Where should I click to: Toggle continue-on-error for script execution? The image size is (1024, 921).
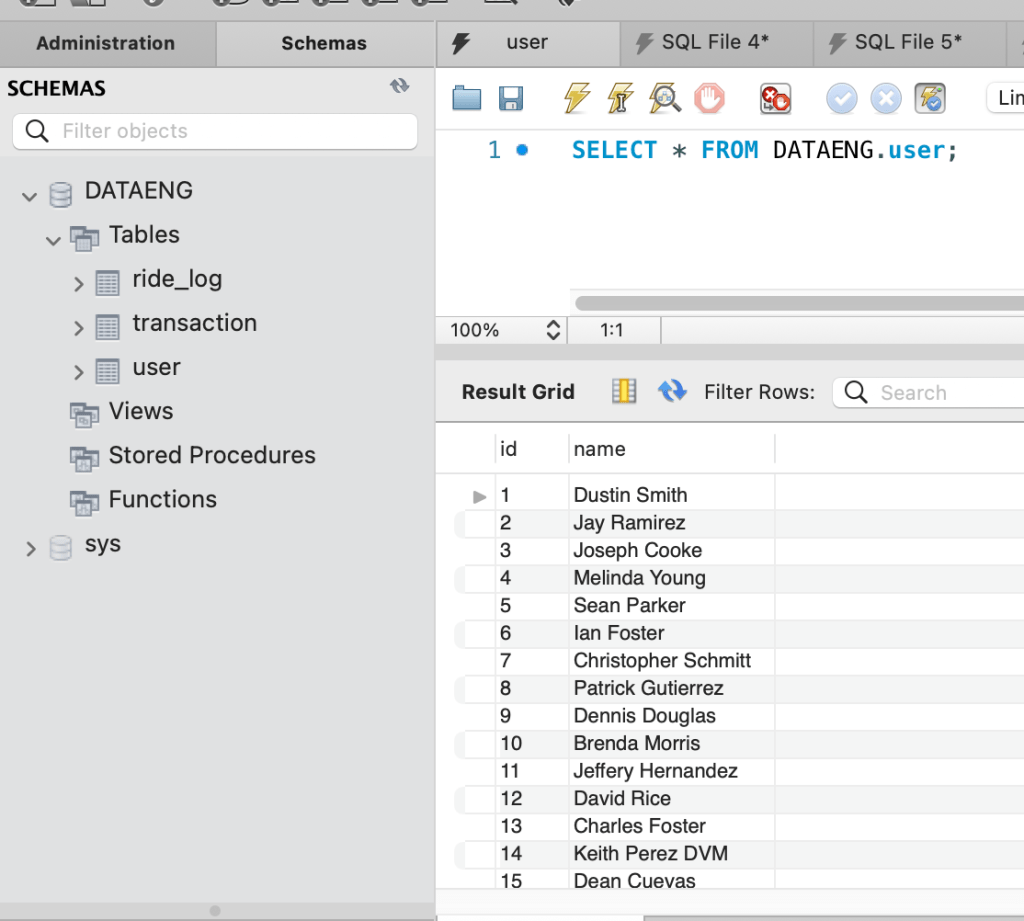(775, 98)
